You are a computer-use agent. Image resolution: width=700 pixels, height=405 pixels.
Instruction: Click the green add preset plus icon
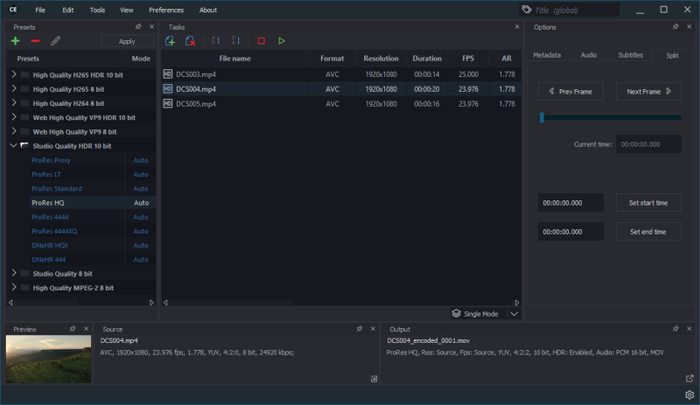(15, 41)
